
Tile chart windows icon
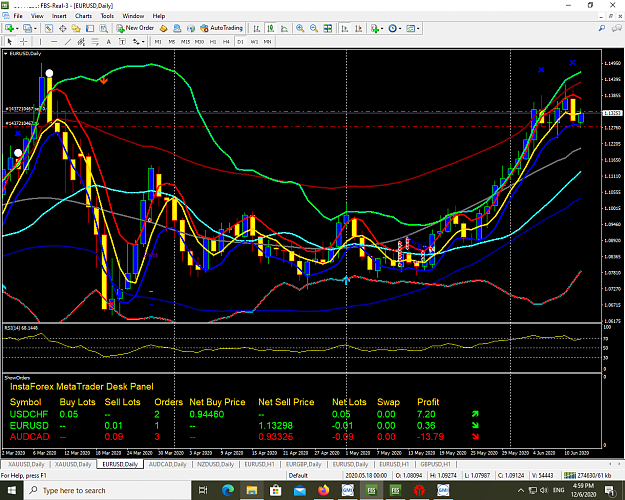click(x=328, y=28)
